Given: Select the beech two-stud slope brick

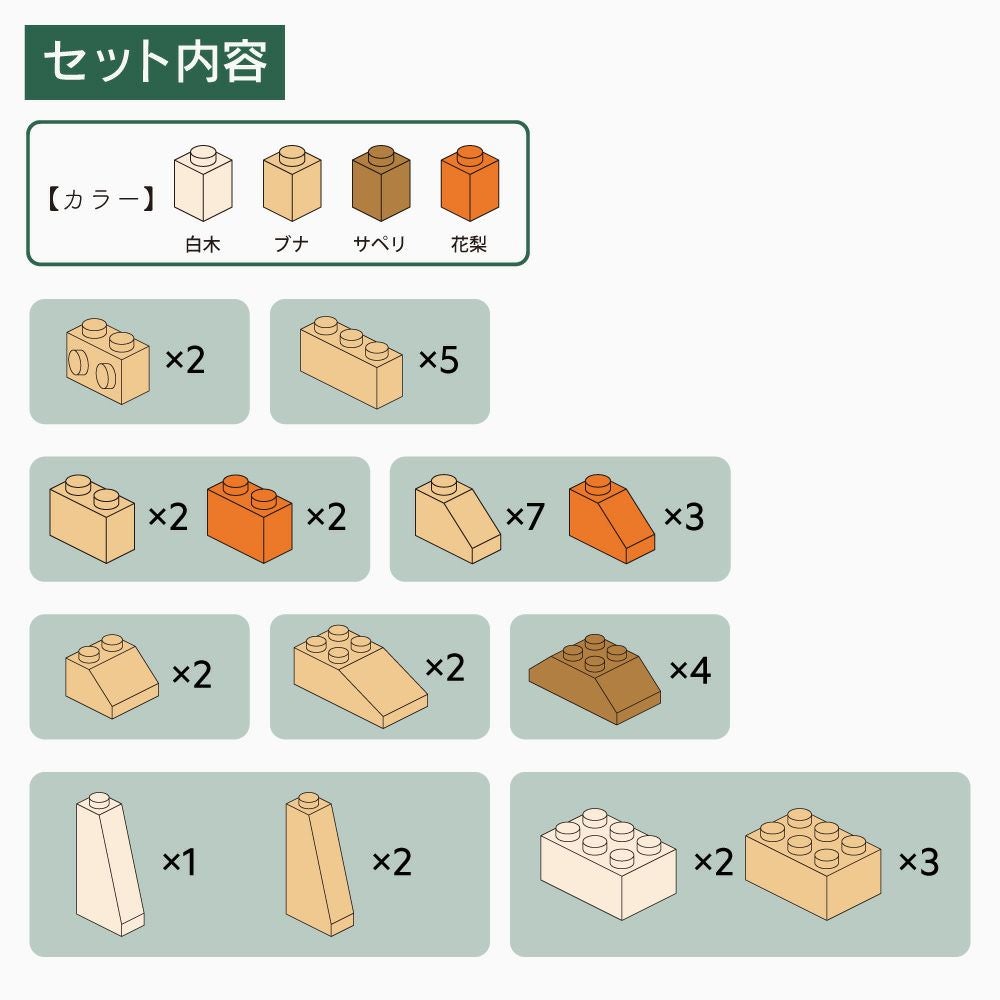Looking at the screenshot, I should (x=112, y=677).
